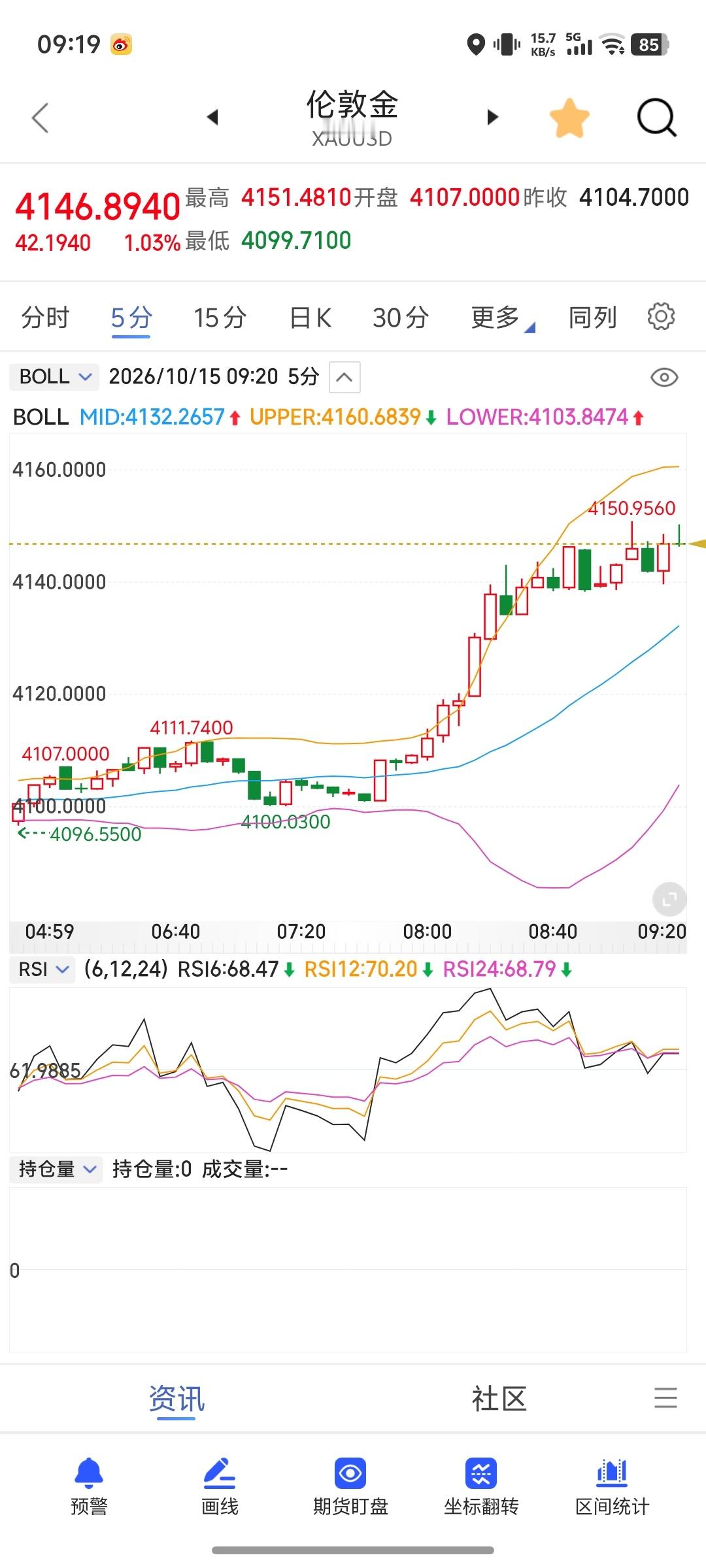Viewport: 706px width, 1568px height.
Task: Tap the 4100.0300 chart label
Action: (x=286, y=822)
